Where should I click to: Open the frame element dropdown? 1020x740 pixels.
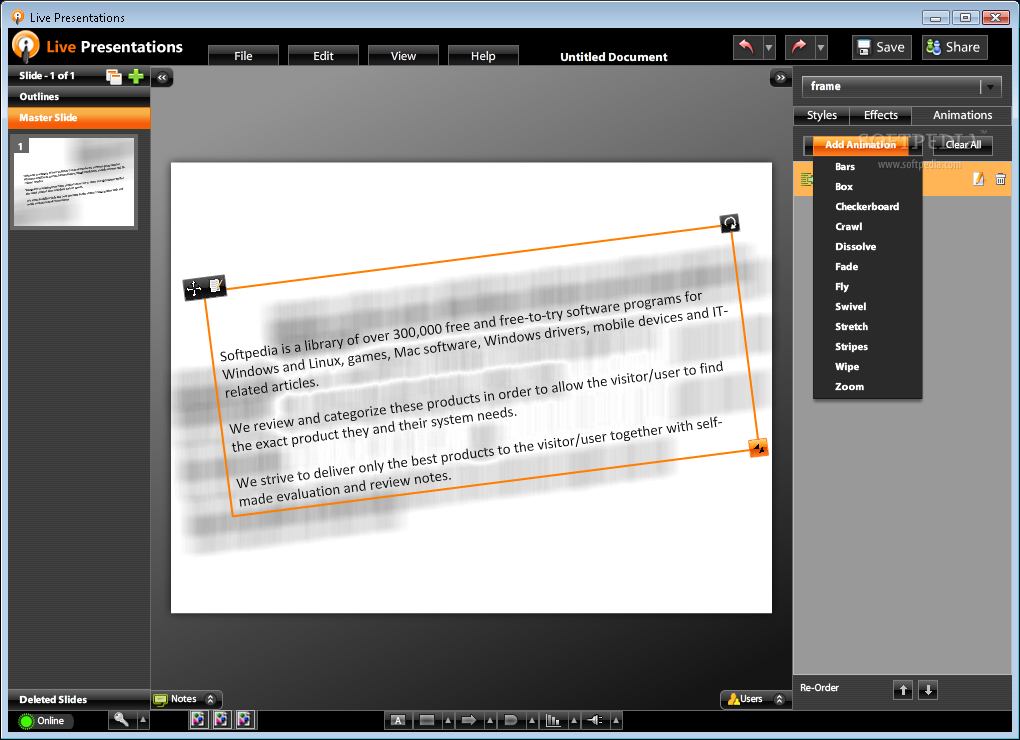tap(902, 86)
